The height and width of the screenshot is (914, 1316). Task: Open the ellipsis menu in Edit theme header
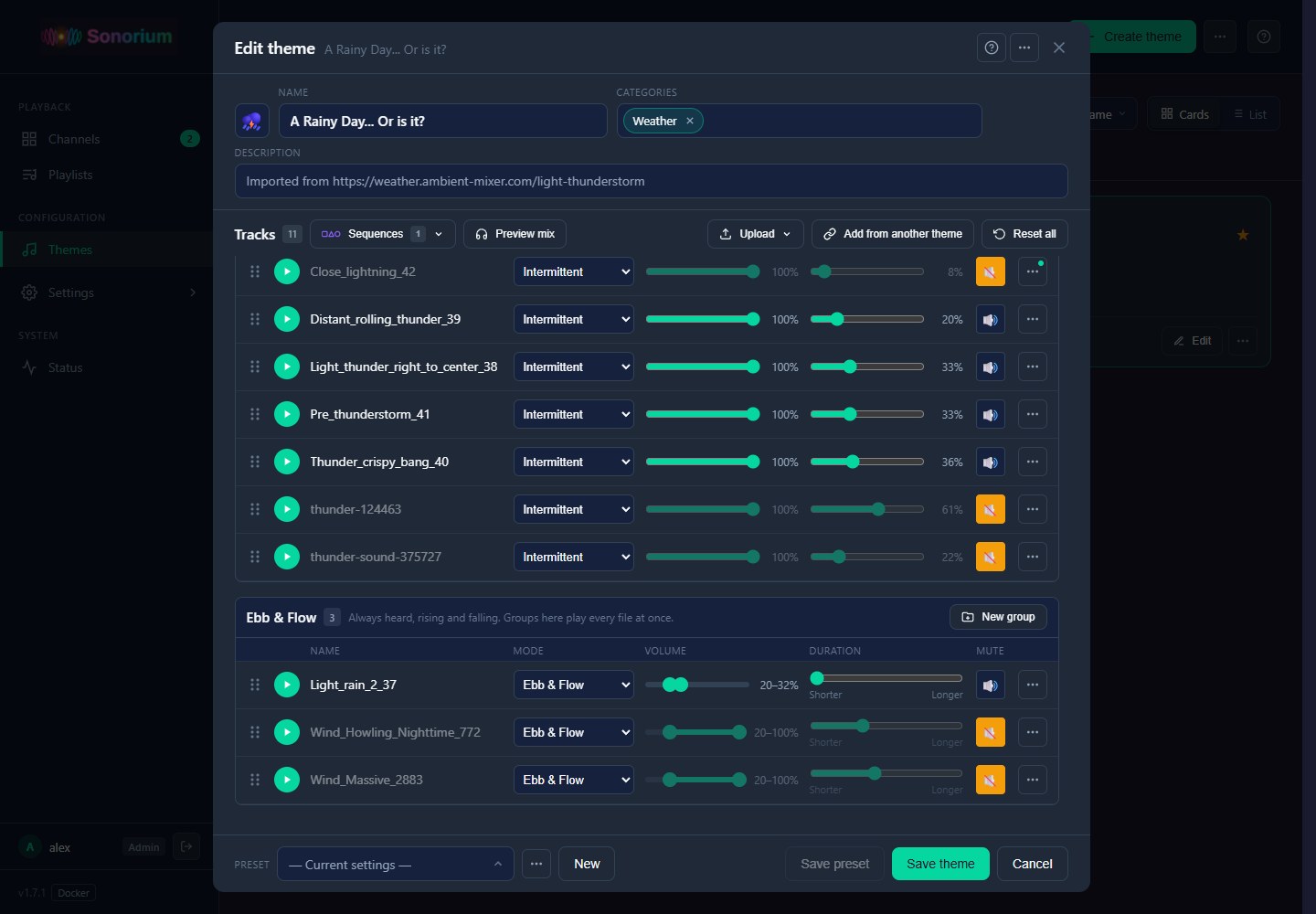(x=1024, y=48)
